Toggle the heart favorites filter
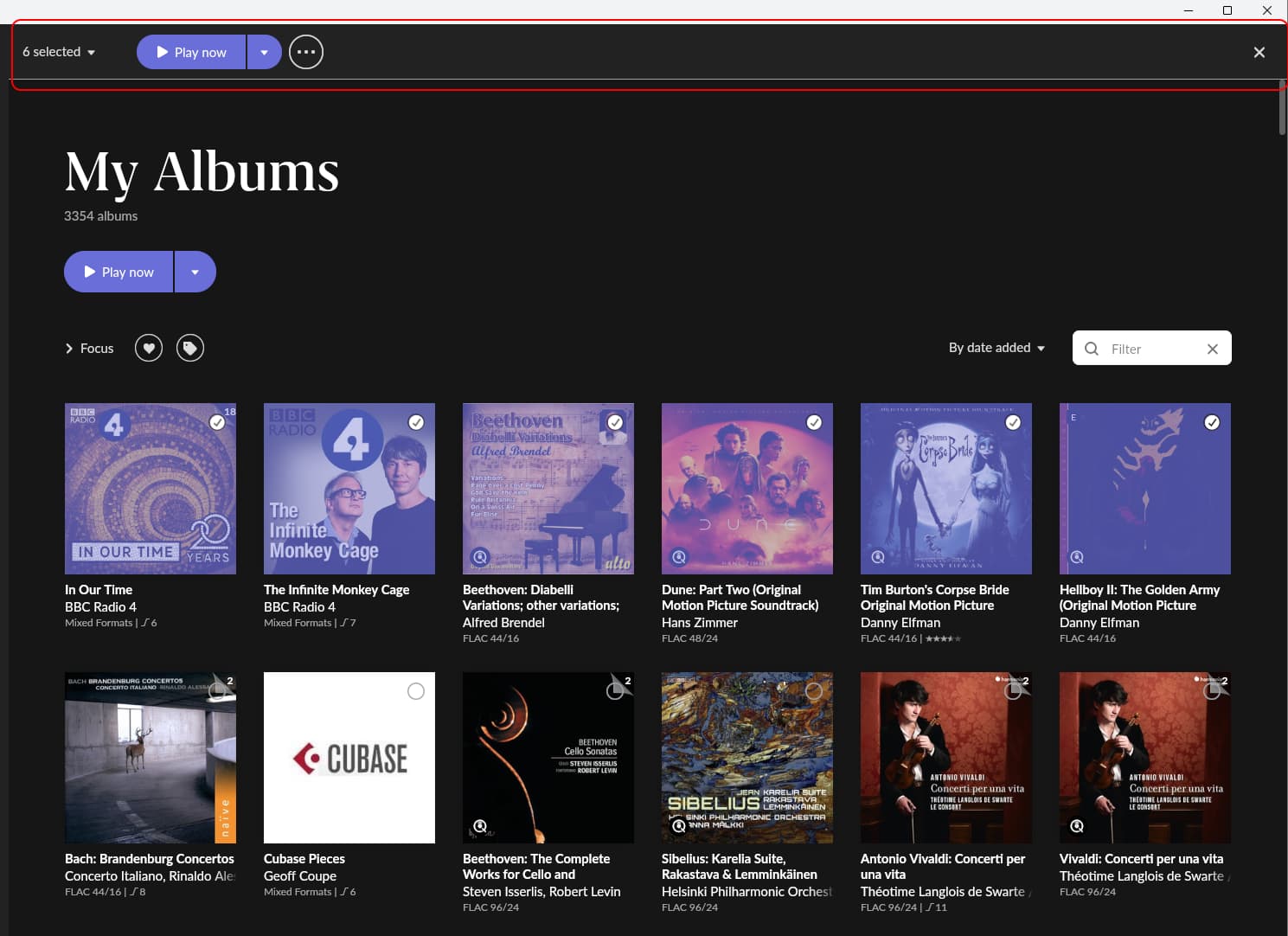Image resolution: width=1288 pixels, height=936 pixels. 149,348
